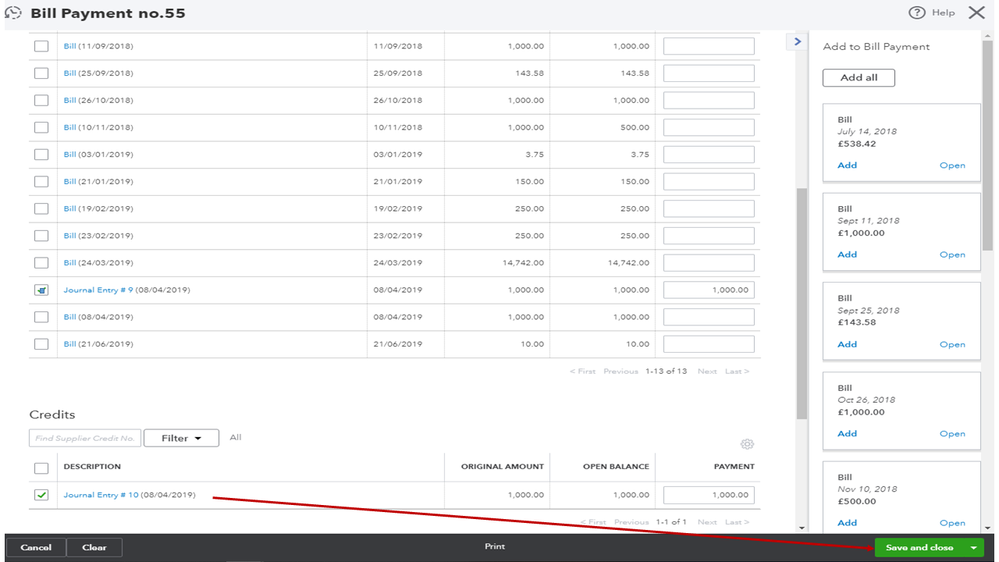Tick checkbox for Bill (26/10/2018)

click(x=41, y=100)
